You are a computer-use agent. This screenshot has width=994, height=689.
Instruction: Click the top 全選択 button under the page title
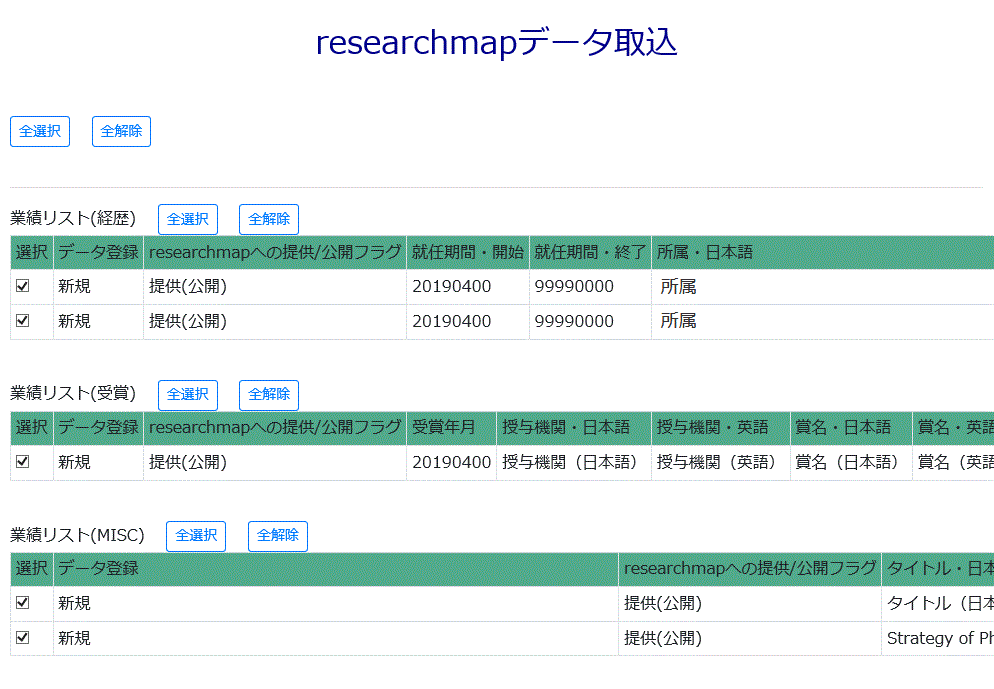[40, 131]
